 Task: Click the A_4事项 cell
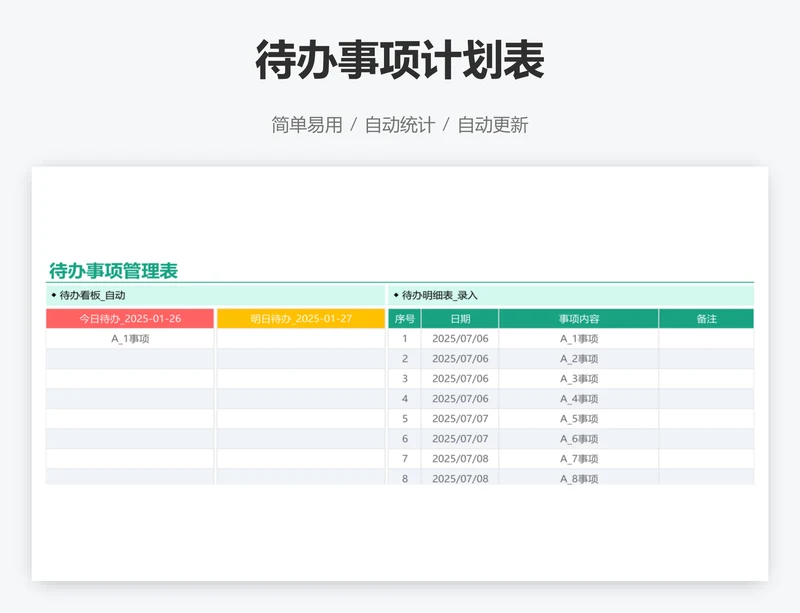point(579,399)
